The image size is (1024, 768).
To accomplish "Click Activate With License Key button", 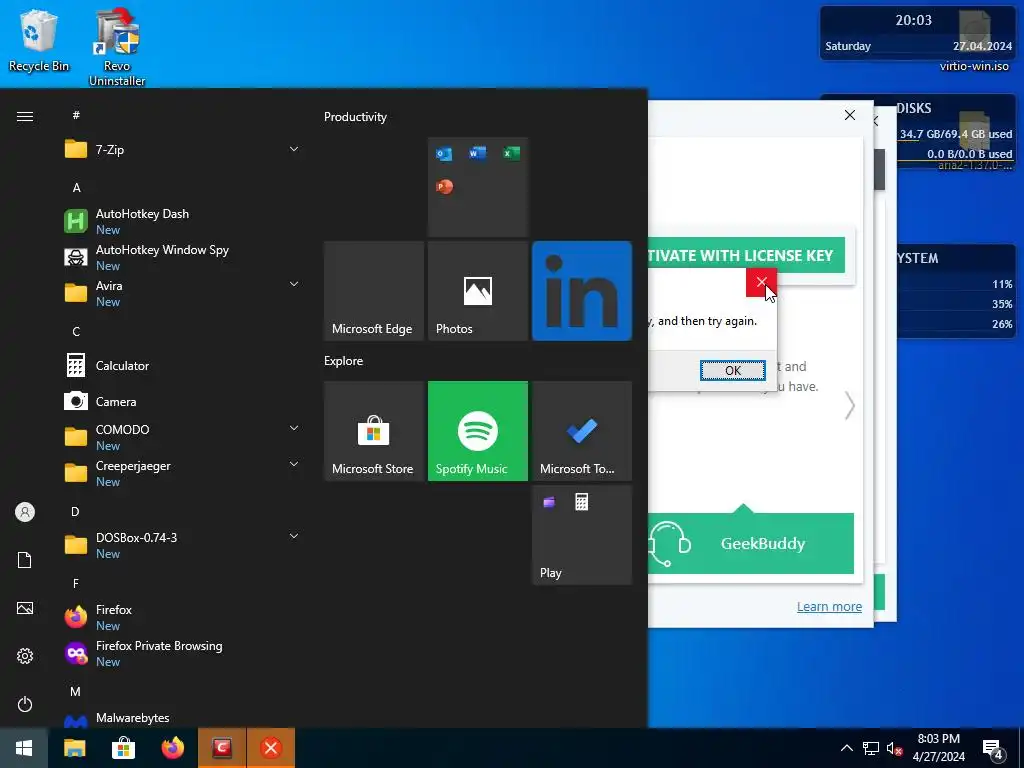I will (746, 255).
